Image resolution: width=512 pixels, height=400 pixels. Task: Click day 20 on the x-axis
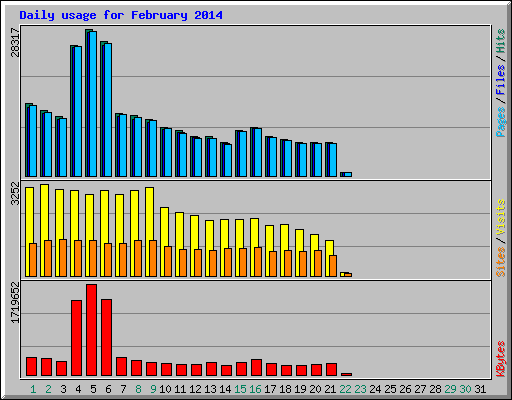click(x=315, y=389)
